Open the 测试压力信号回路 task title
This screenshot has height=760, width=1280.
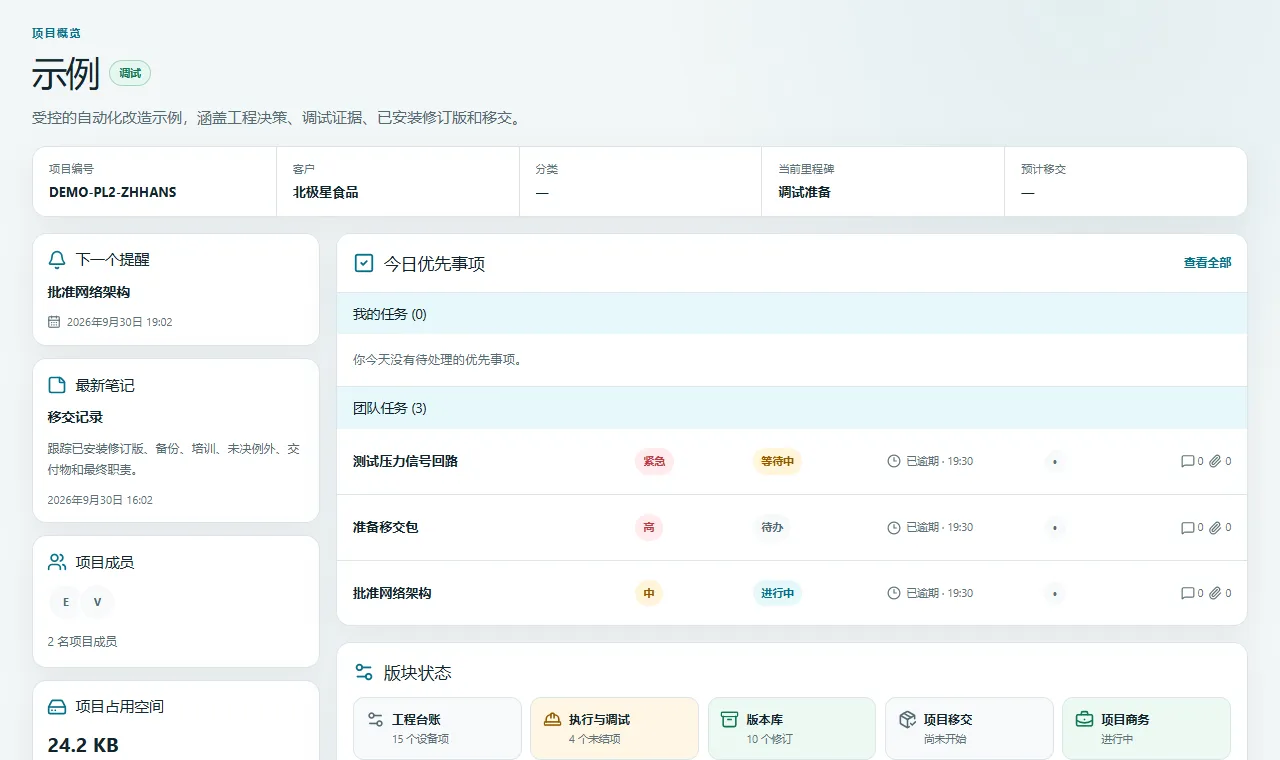405,461
